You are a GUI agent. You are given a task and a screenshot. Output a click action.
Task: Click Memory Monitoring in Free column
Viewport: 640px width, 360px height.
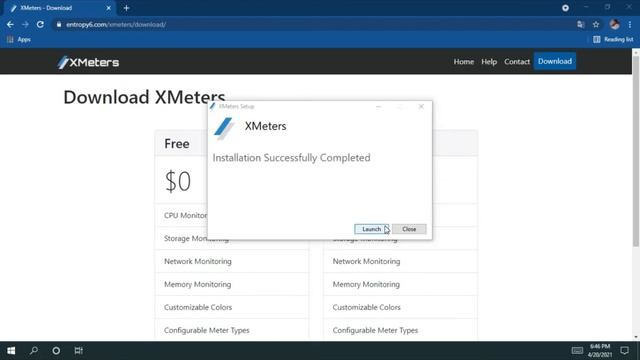click(198, 284)
